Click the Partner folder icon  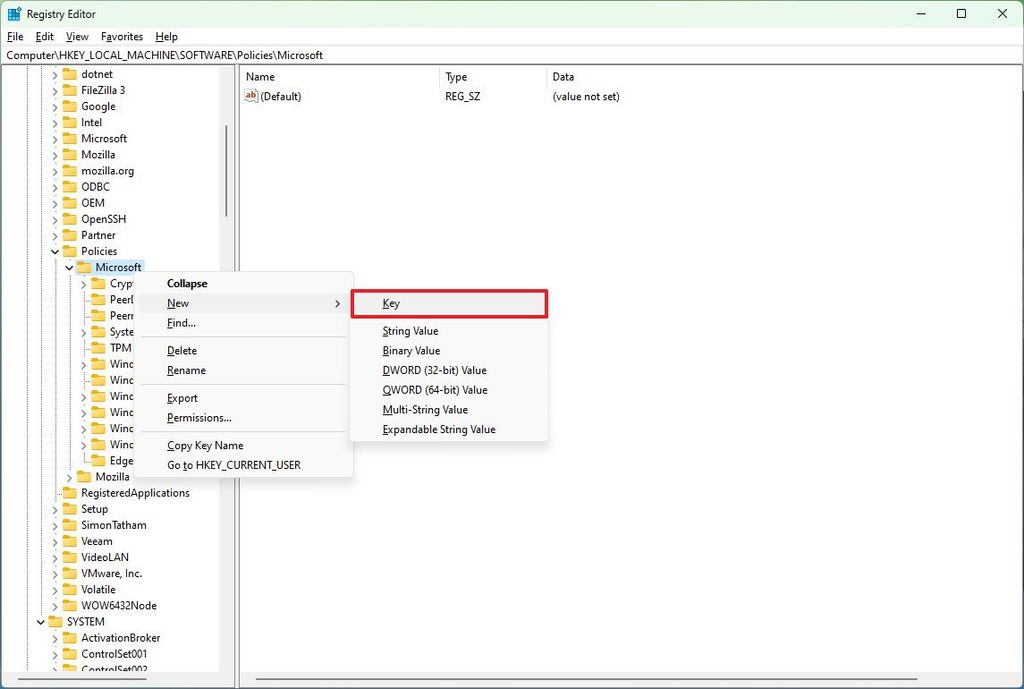pos(70,235)
